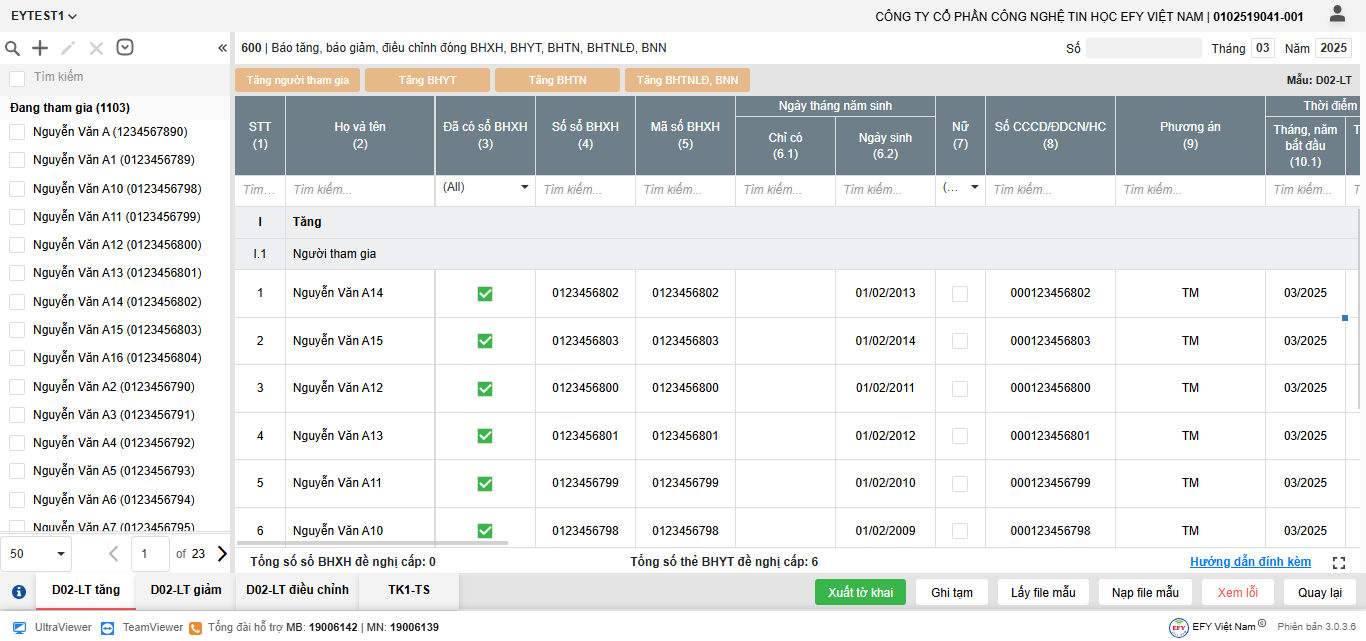Collapse the sidebar with double chevron

222,48
